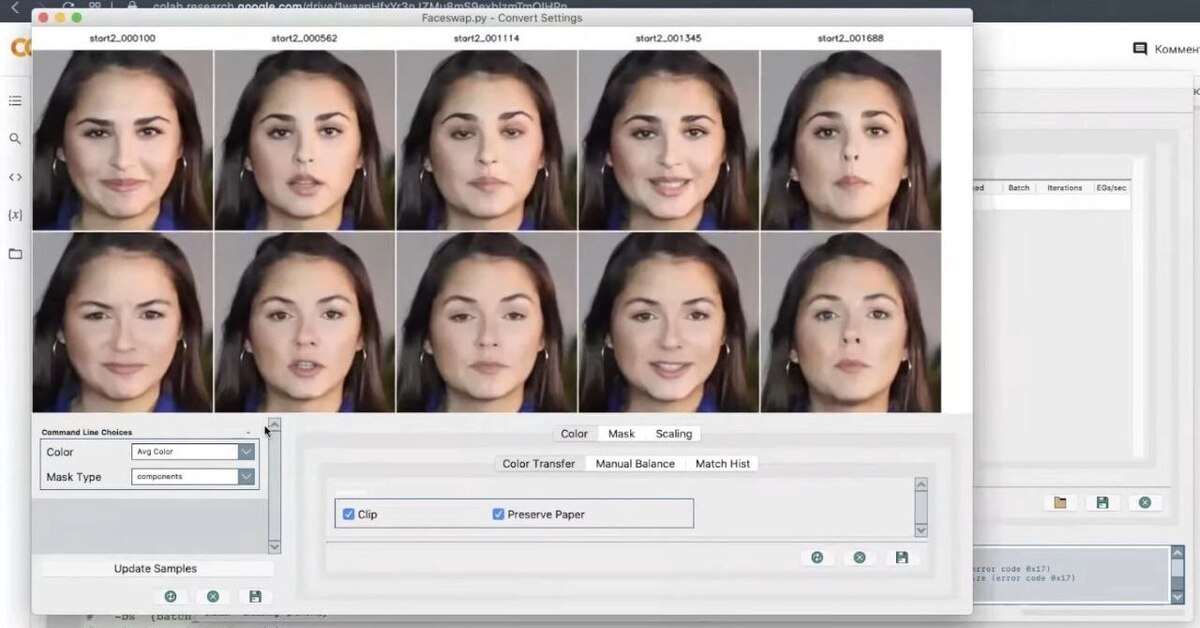Click the refresh icon under the Color Transfer panel
The height and width of the screenshot is (628, 1200).
pyautogui.click(x=817, y=557)
